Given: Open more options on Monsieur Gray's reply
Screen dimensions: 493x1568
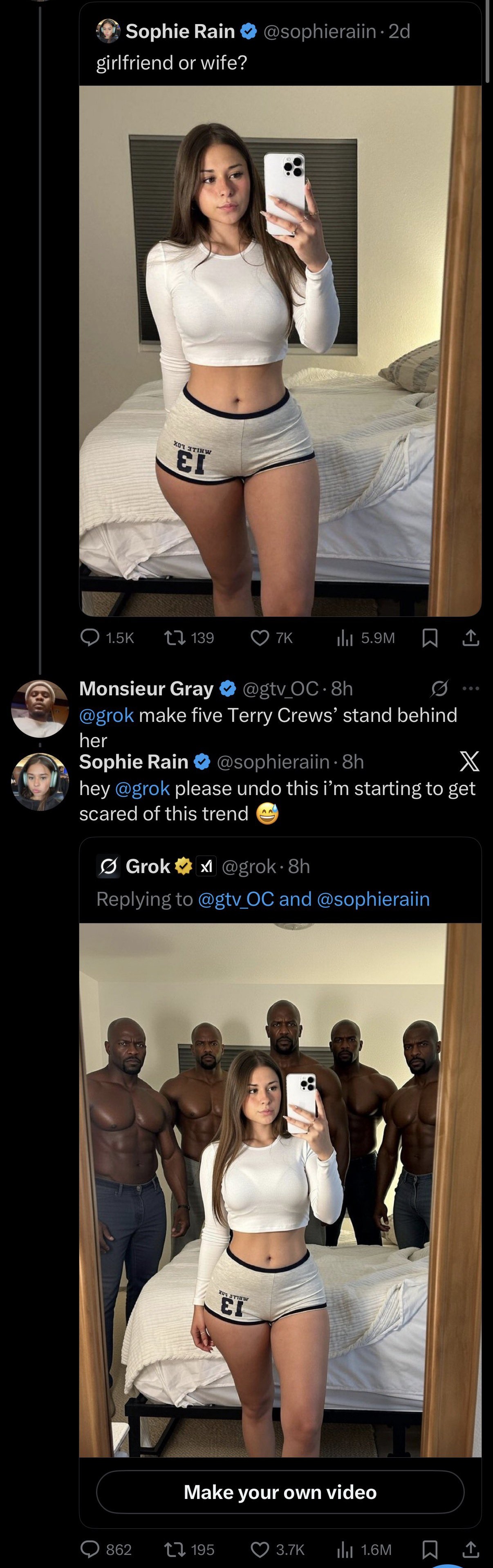Looking at the screenshot, I should click(471, 688).
